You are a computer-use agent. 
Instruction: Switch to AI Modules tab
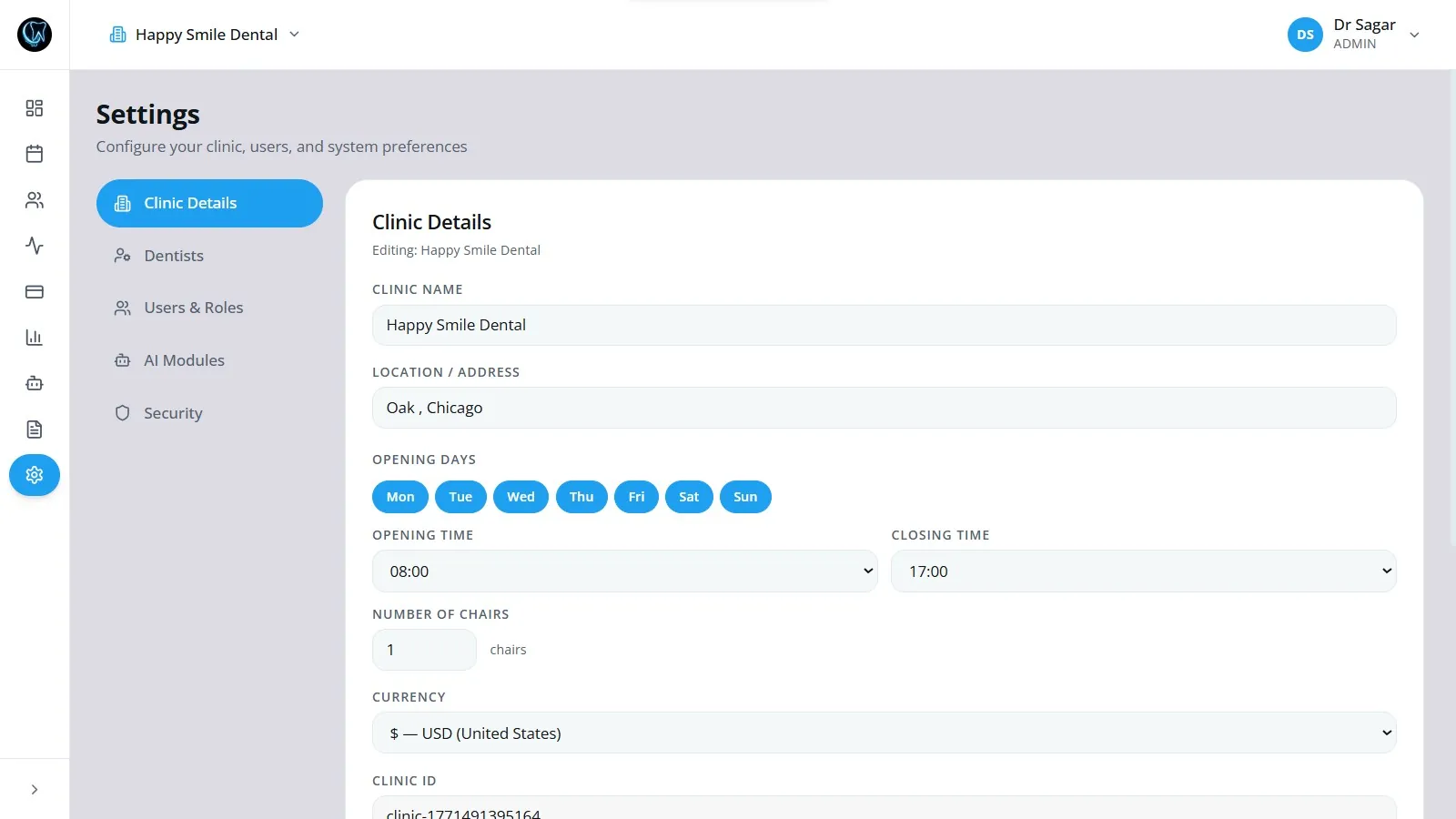click(209, 360)
